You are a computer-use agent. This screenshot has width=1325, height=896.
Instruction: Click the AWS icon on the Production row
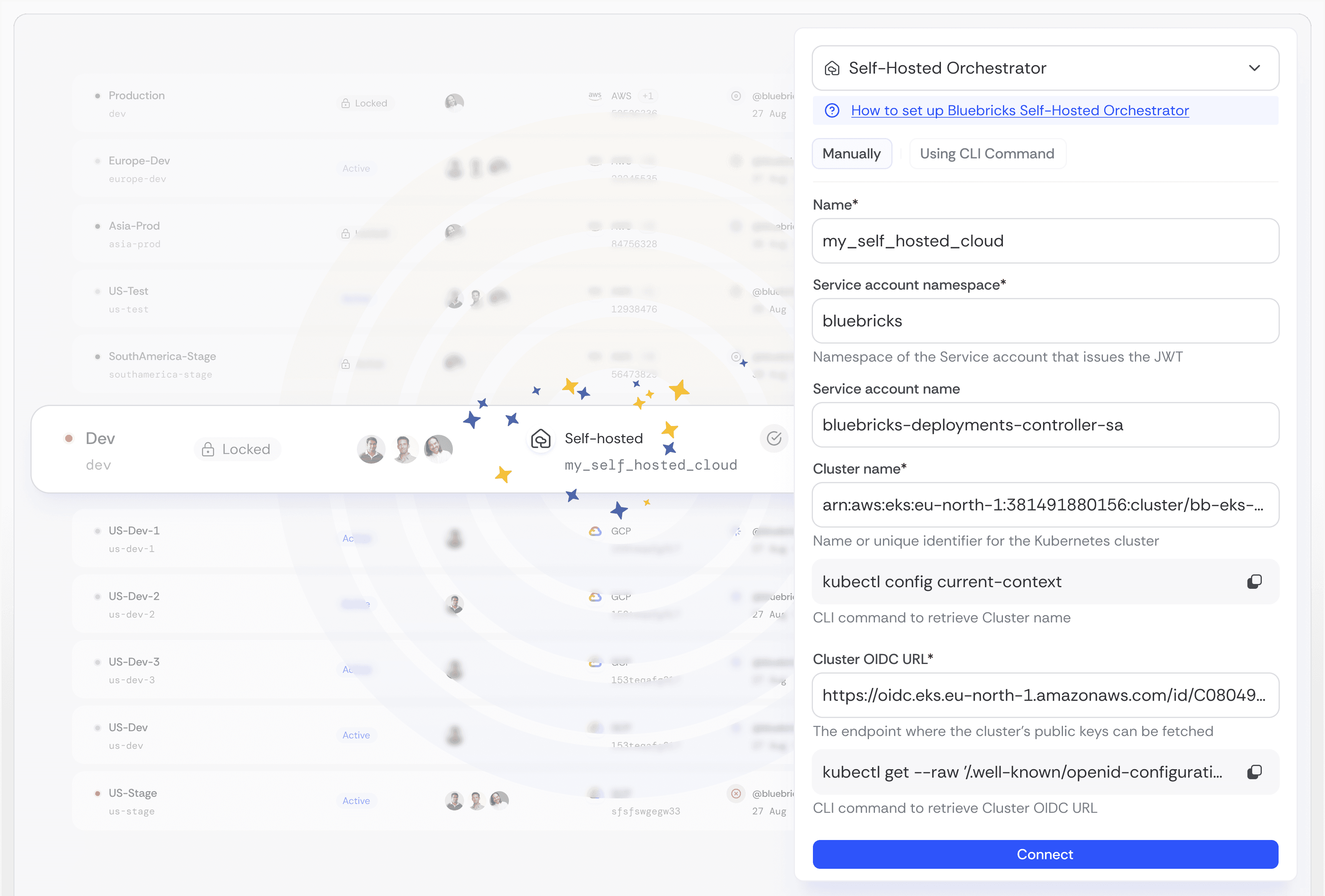(x=595, y=96)
